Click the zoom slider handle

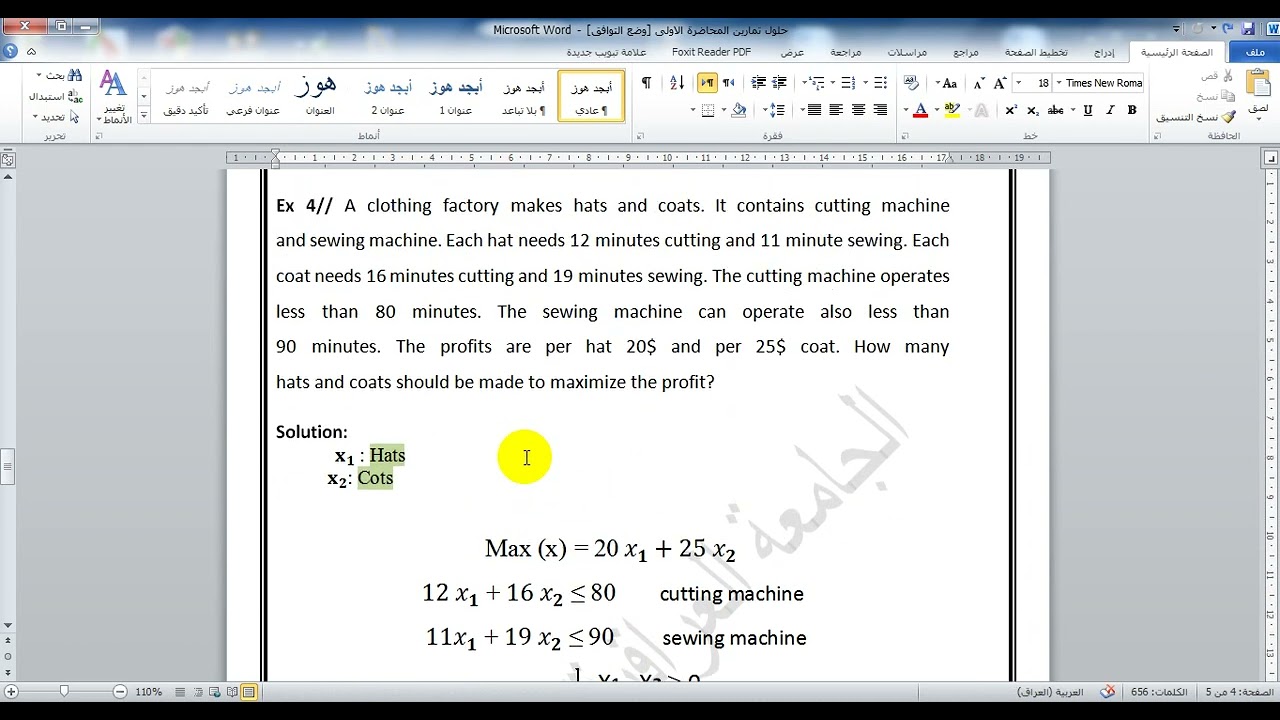click(64, 692)
